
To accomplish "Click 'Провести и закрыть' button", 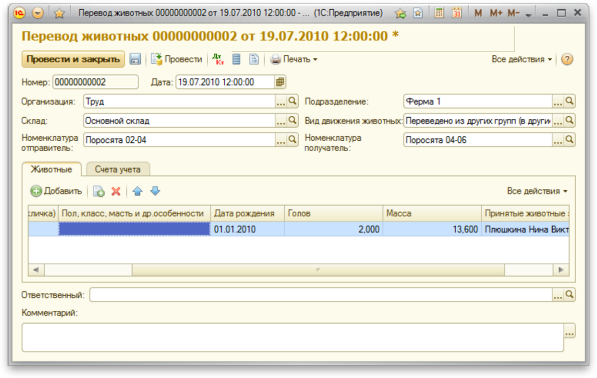I will click(x=73, y=59).
